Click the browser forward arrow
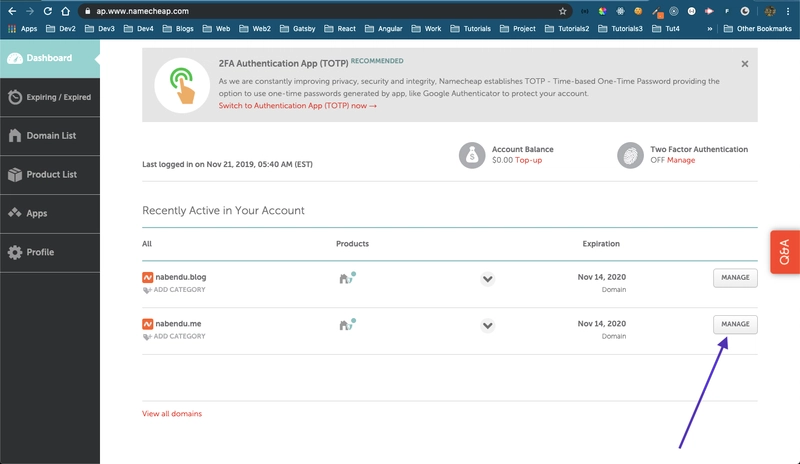The height and width of the screenshot is (464, 800). point(30,11)
